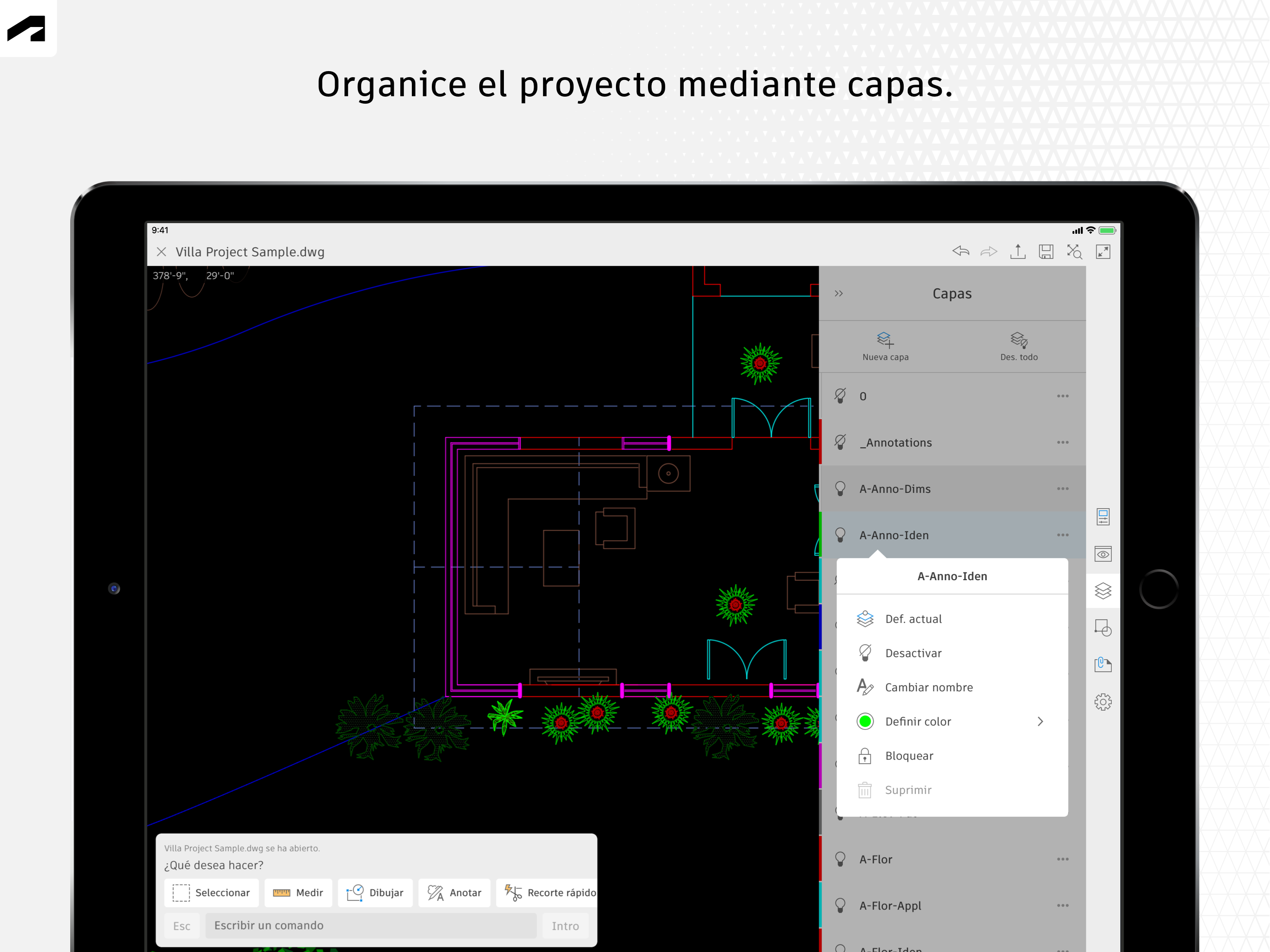Toggle fullscreen expand icon at top right
The image size is (1270, 952).
[x=1102, y=251]
